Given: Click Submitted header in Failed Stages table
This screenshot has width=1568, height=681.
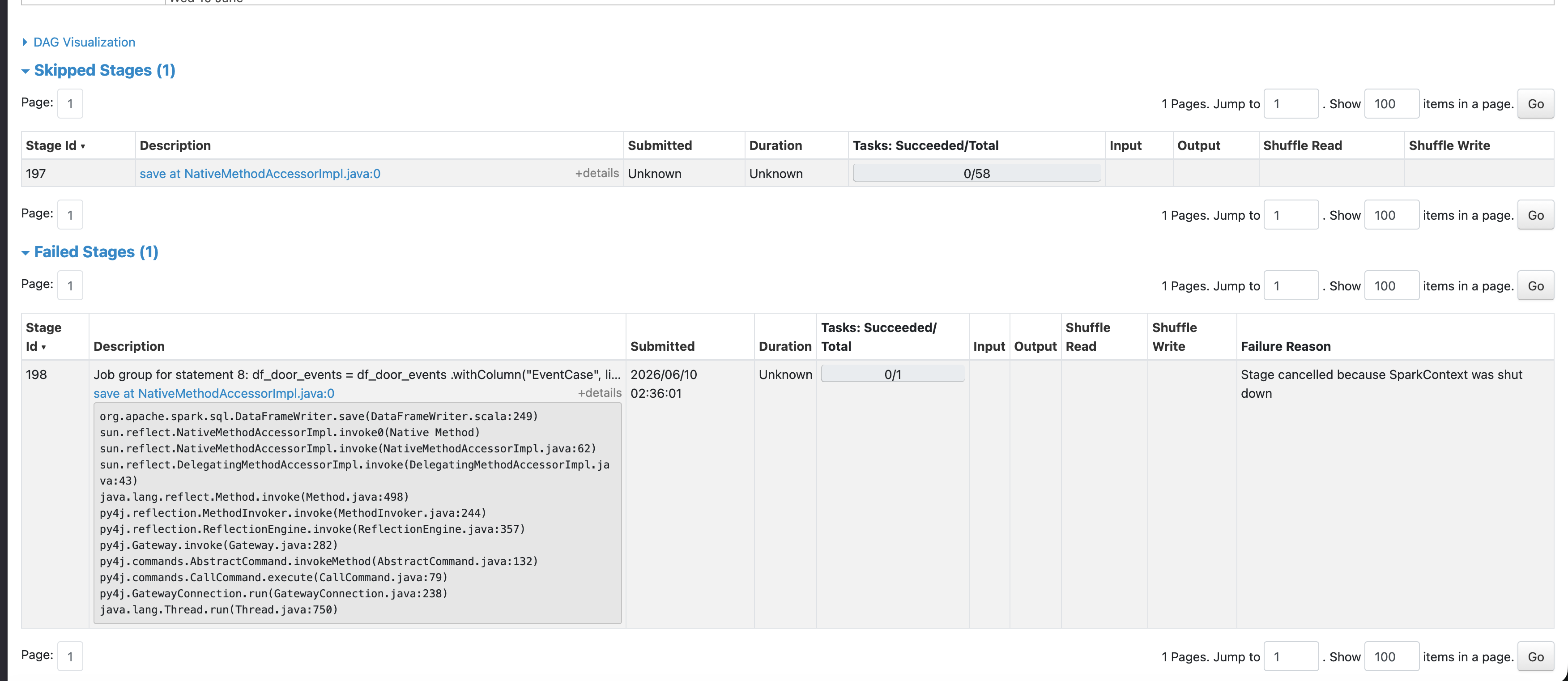Looking at the screenshot, I should click(x=662, y=346).
